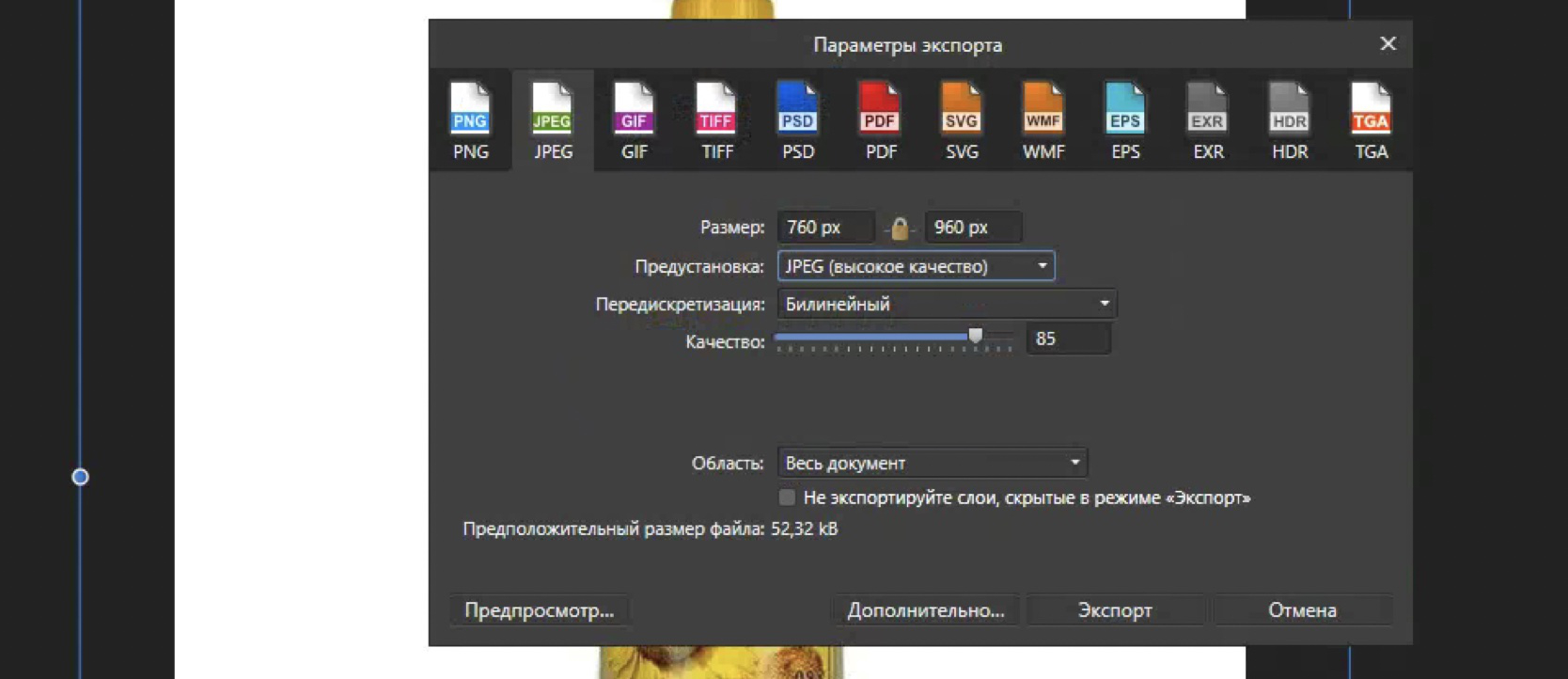Open the Предпросмотр preview button
Image resolution: width=1568 pixels, height=679 pixels.
(539, 610)
